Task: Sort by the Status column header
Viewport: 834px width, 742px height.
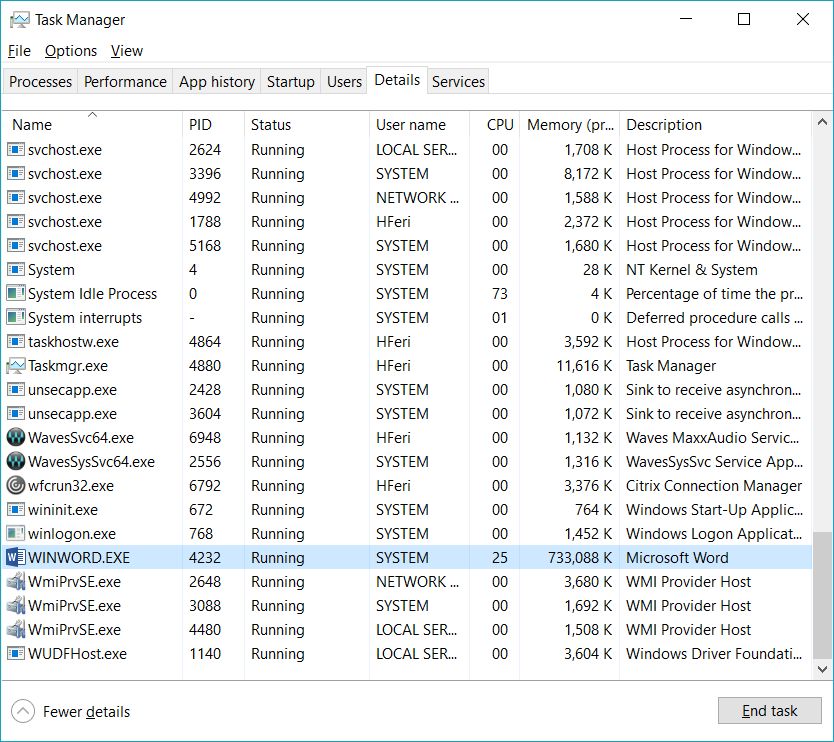Action: pyautogui.click(x=306, y=124)
